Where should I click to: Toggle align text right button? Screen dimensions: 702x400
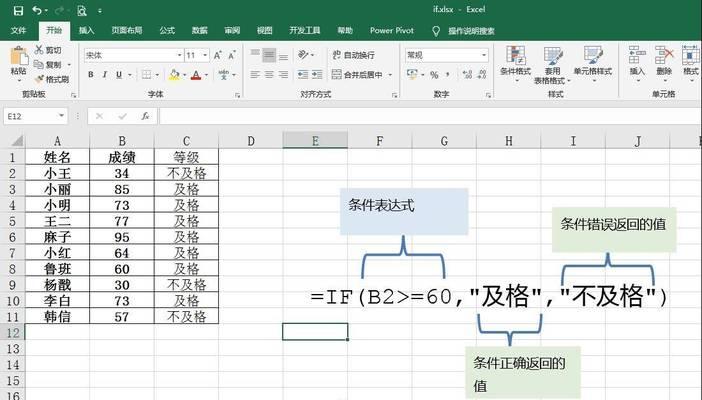point(283,75)
